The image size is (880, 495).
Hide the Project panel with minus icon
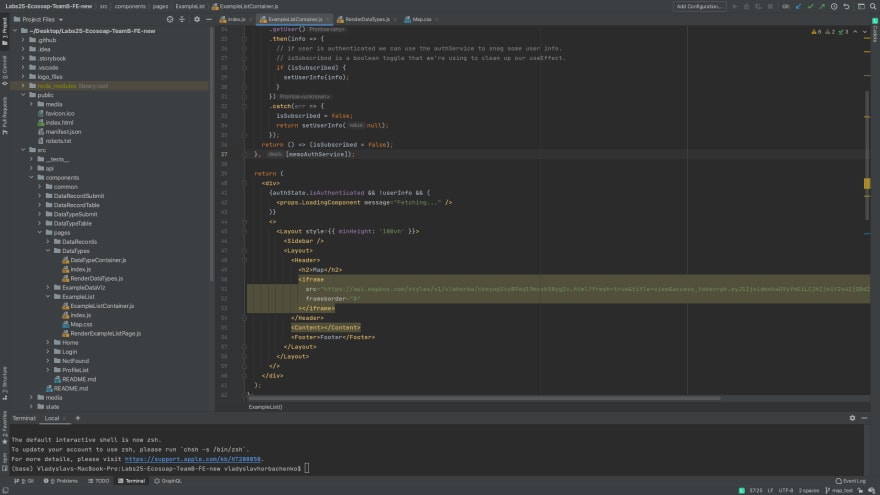pyautogui.click(x=208, y=19)
